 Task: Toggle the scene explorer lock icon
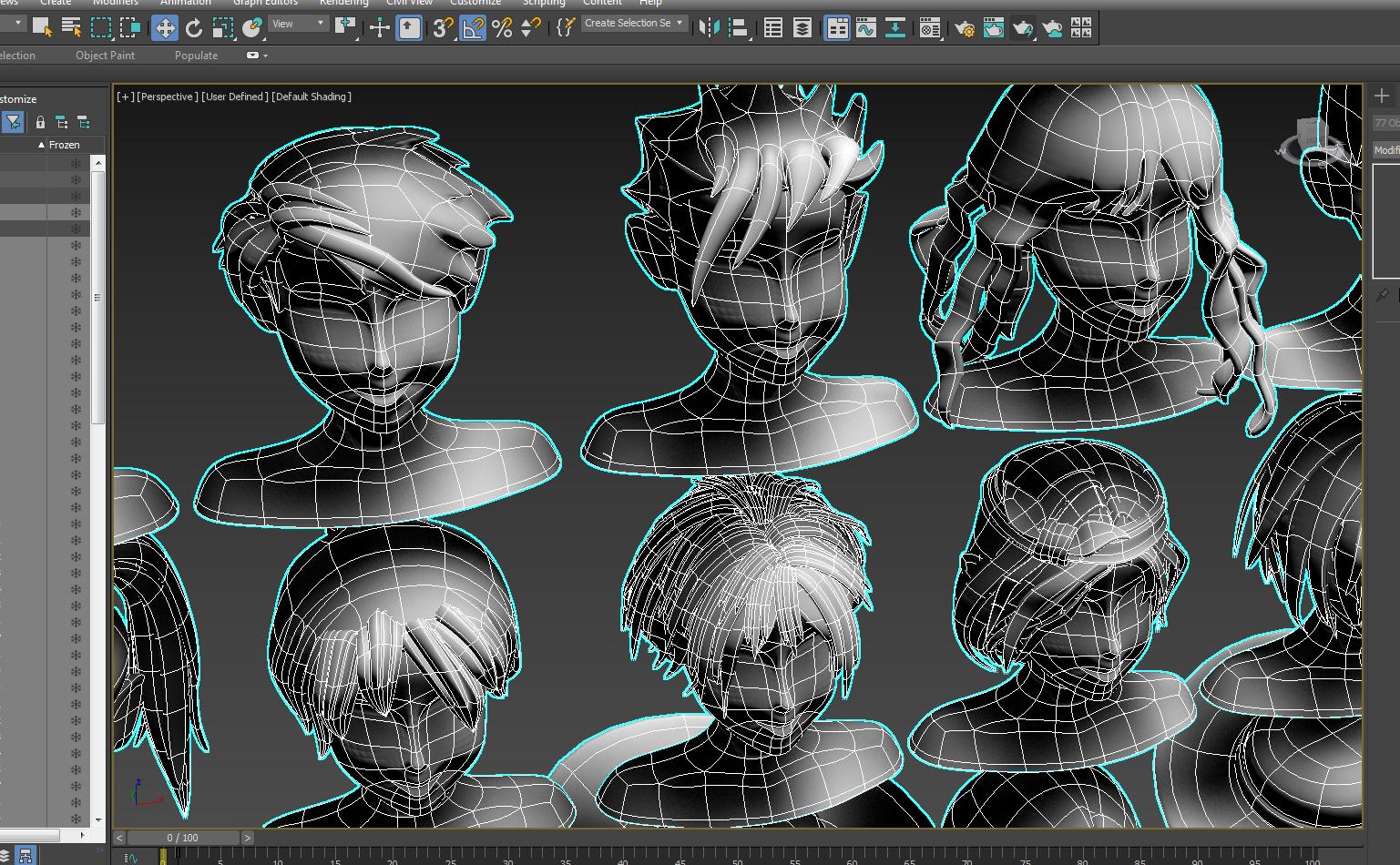[40, 122]
